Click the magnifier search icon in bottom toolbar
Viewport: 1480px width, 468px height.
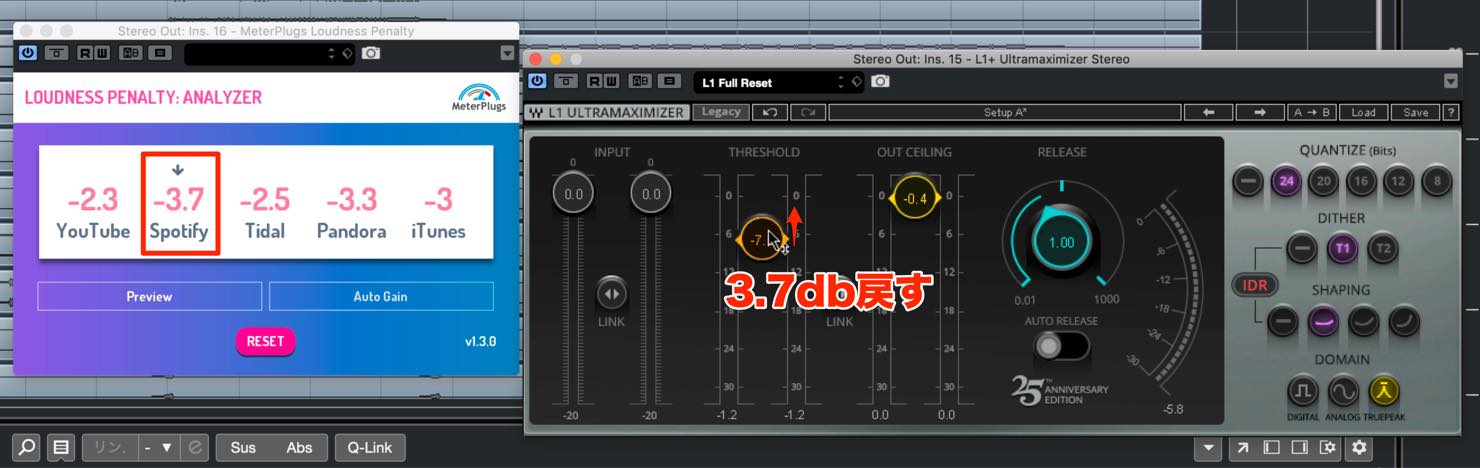pos(26,447)
